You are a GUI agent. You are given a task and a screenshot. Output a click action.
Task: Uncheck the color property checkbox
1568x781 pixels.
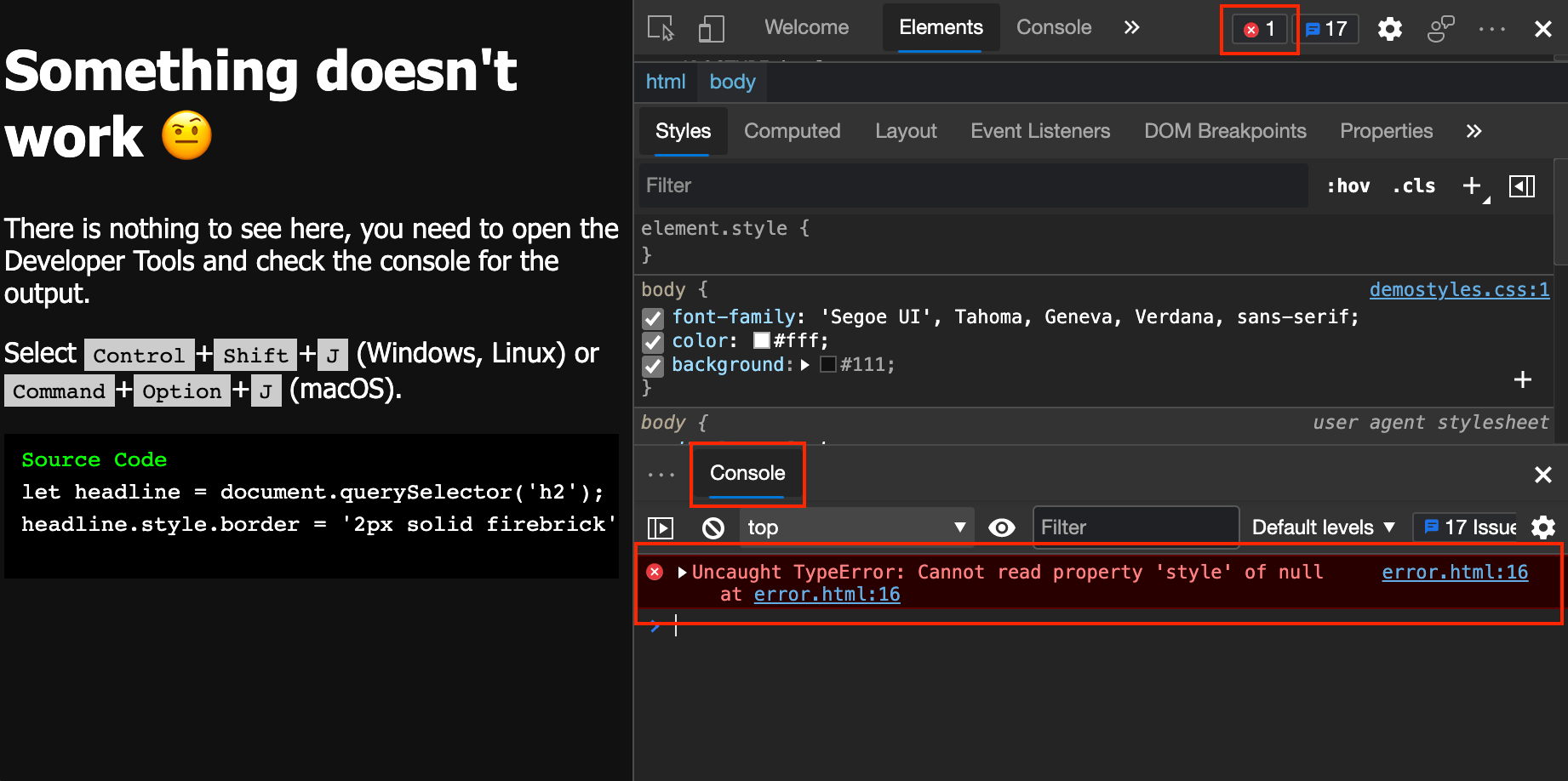(x=653, y=342)
